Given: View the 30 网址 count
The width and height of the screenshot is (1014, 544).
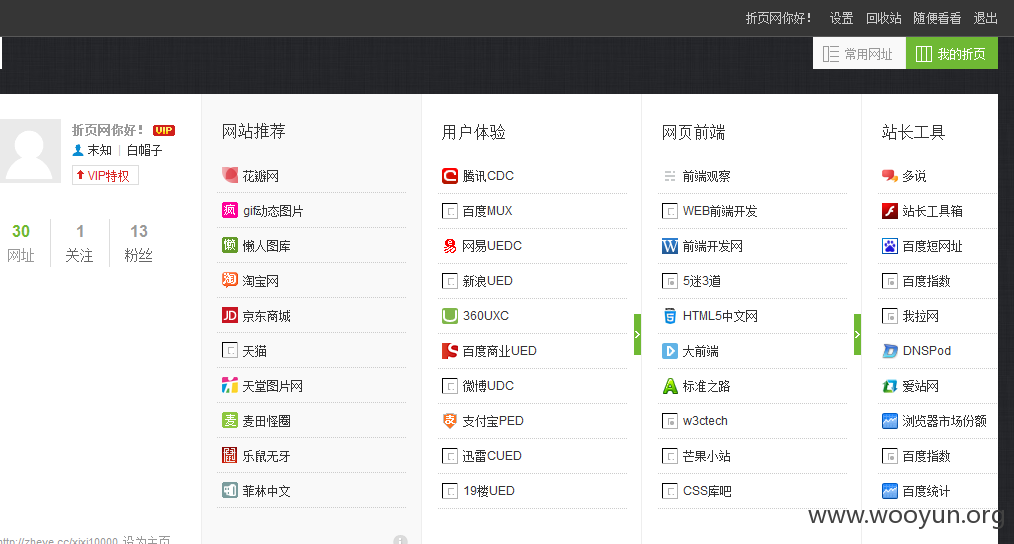Looking at the screenshot, I should coord(21,243).
